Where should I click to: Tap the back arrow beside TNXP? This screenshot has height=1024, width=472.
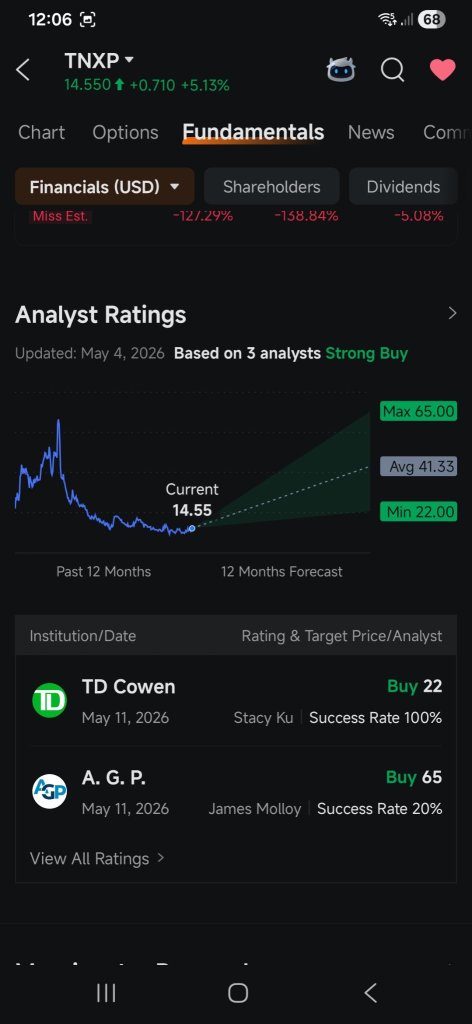[23, 70]
